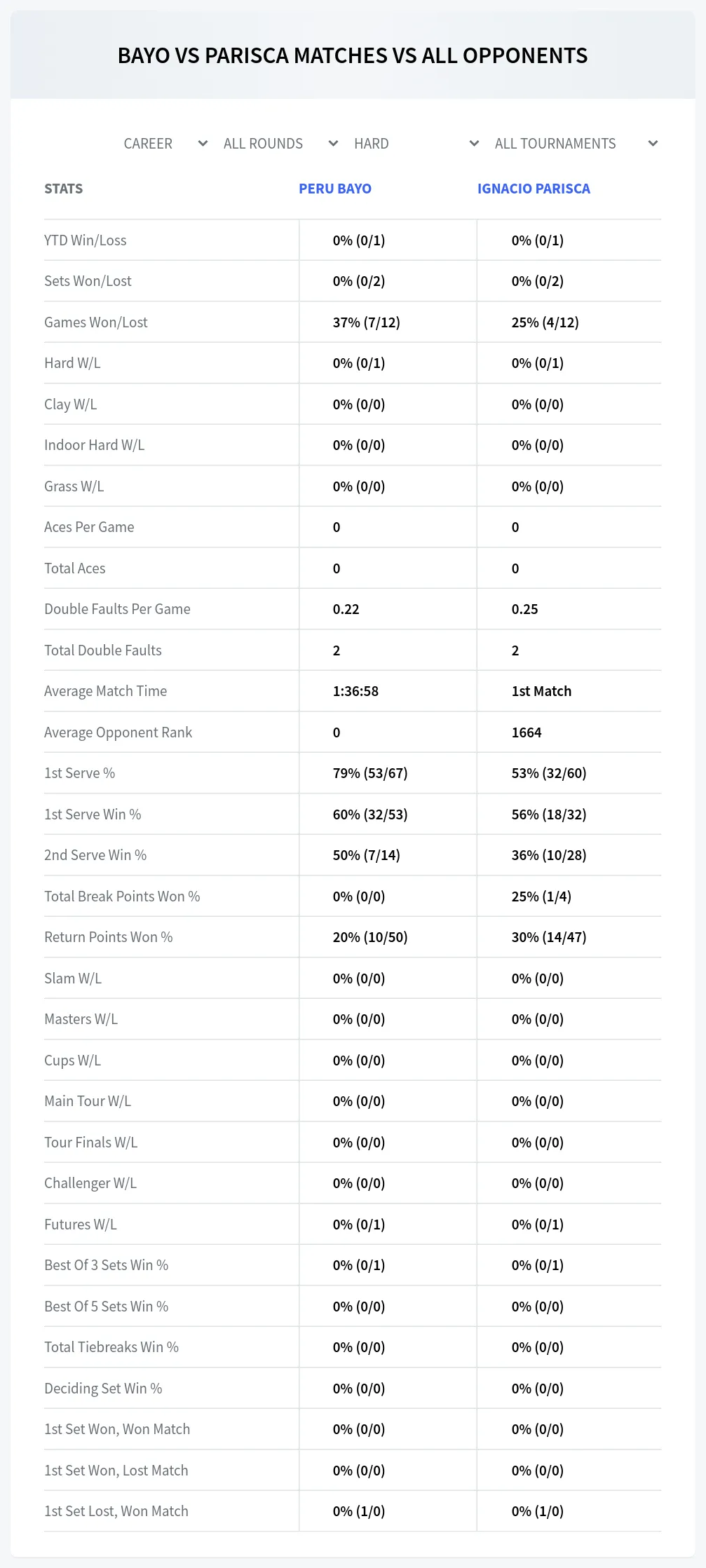Click the Futures W/L row label
This screenshot has height=1568, width=706.
click(x=81, y=1225)
